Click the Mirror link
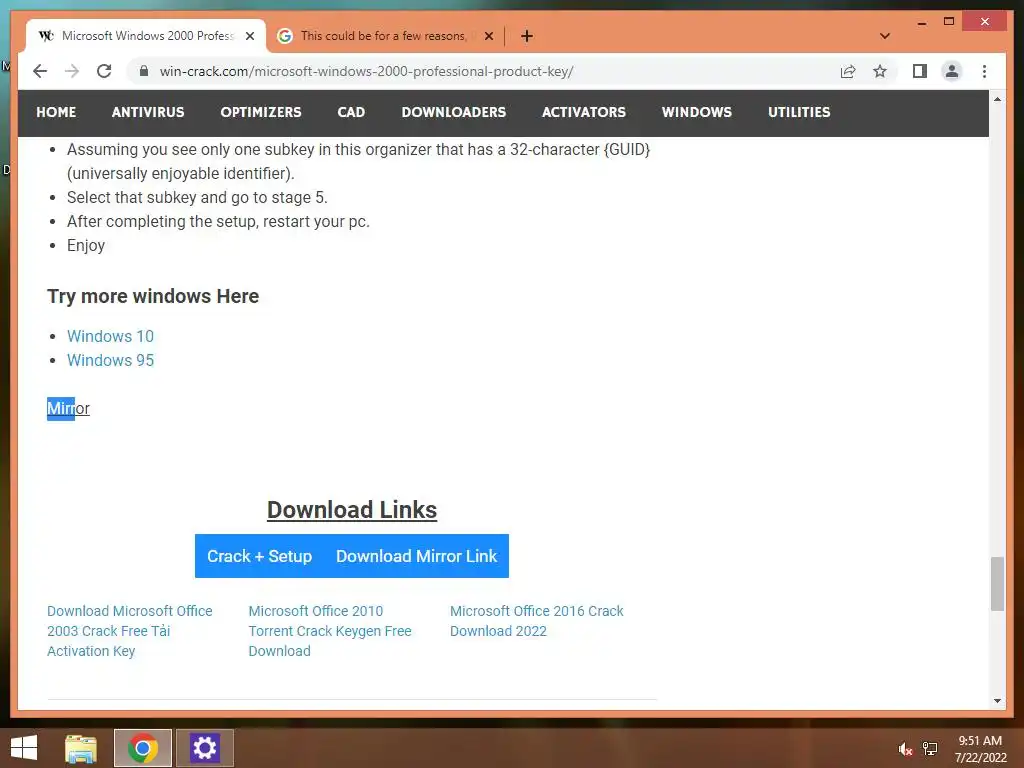This screenshot has width=1024, height=768. [x=69, y=409]
